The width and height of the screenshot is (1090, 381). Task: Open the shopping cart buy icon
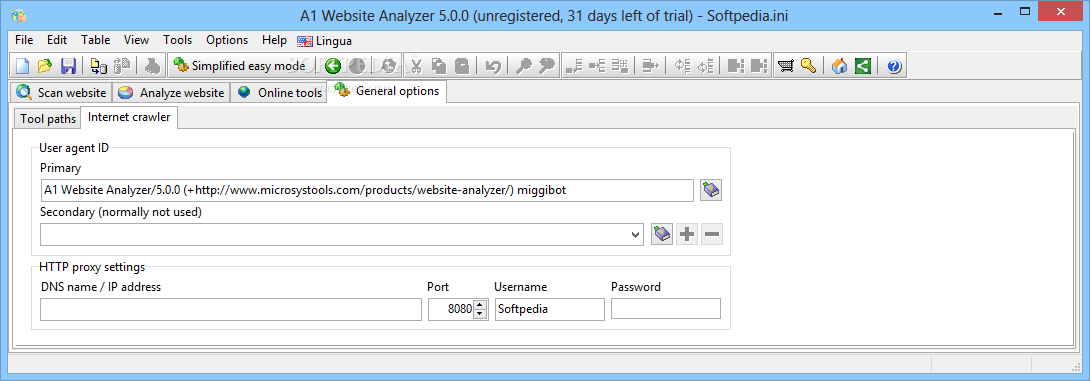[x=786, y=66]
